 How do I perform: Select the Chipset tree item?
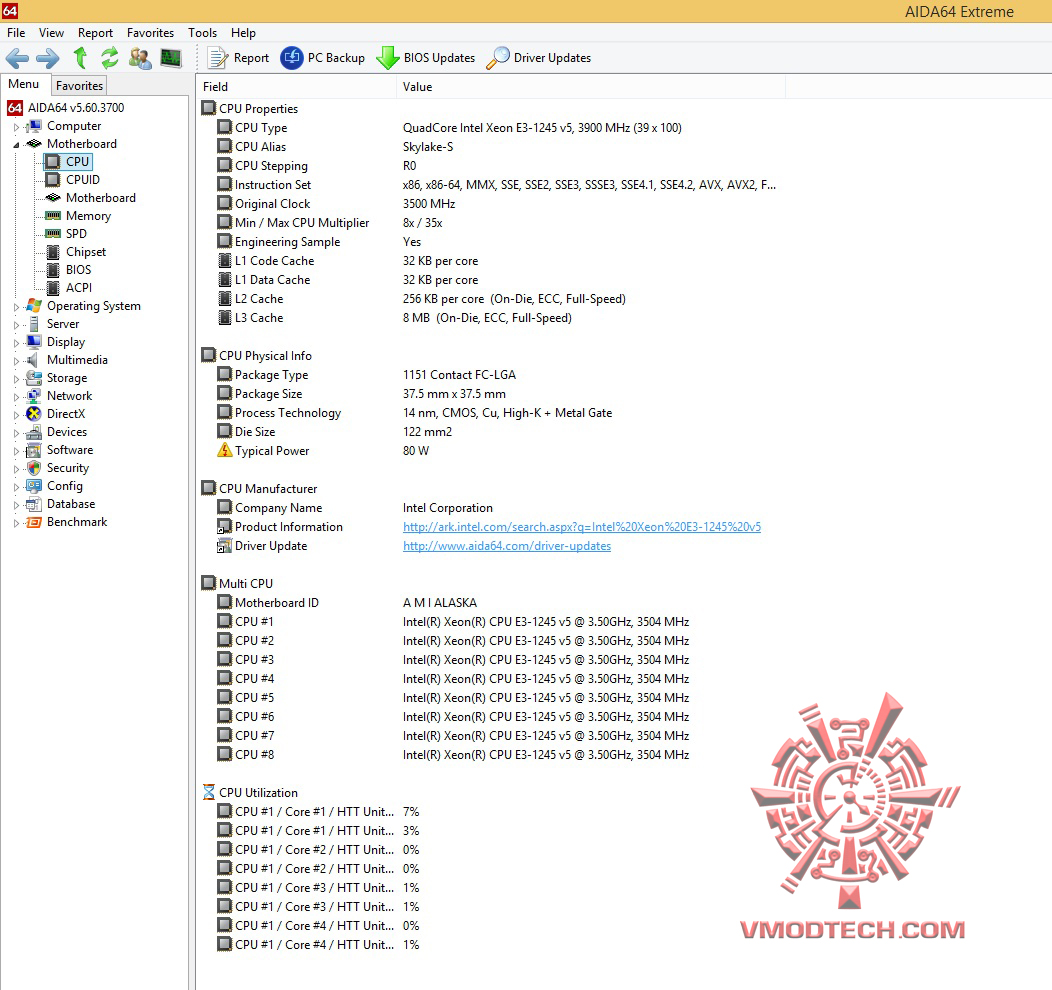[85, 252]
